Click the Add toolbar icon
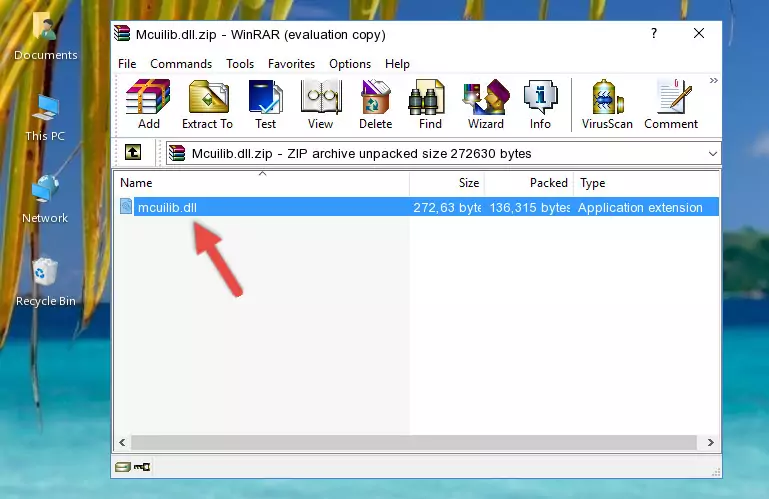The height and width of the screenshot is (499, 769). click(148, 104)
